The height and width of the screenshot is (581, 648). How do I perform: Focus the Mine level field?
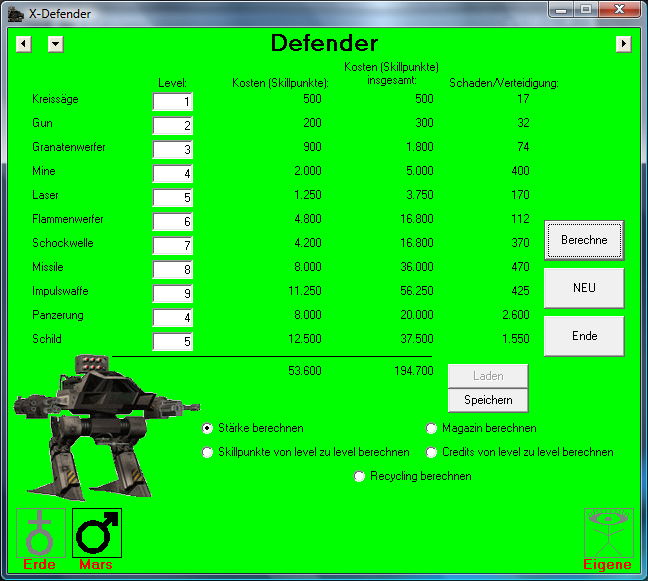coord(172,173)
